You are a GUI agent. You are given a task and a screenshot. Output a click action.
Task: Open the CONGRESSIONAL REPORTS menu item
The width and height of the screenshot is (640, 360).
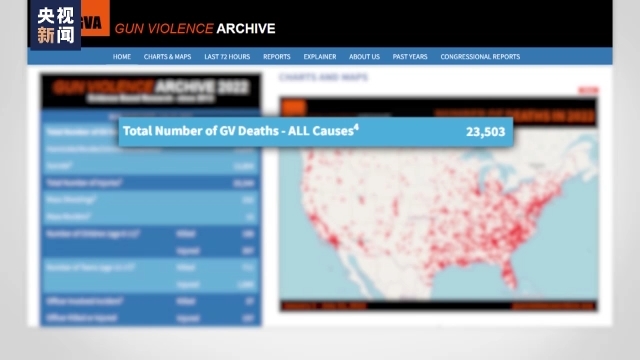480,57
